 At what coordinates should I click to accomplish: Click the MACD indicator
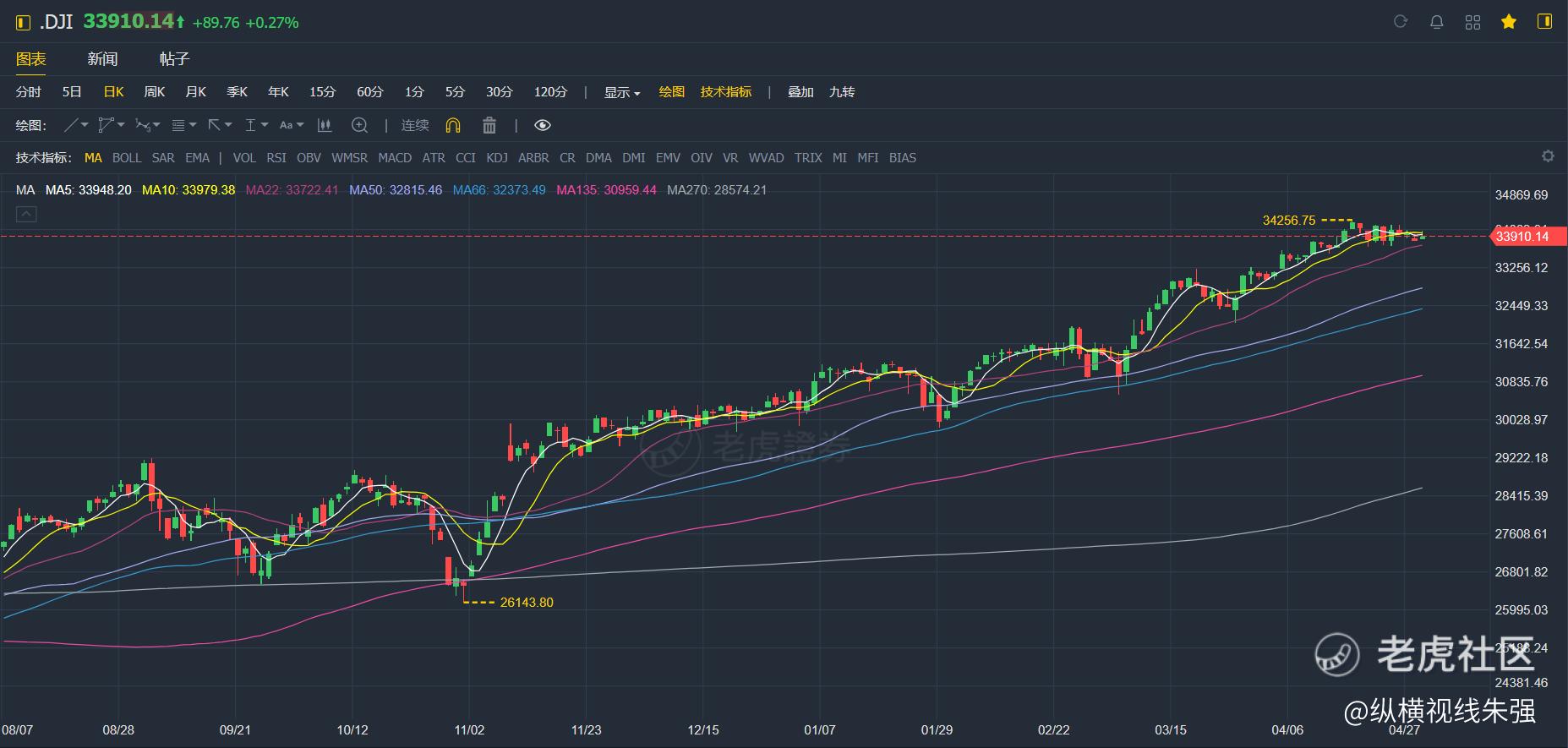point(395,158)
